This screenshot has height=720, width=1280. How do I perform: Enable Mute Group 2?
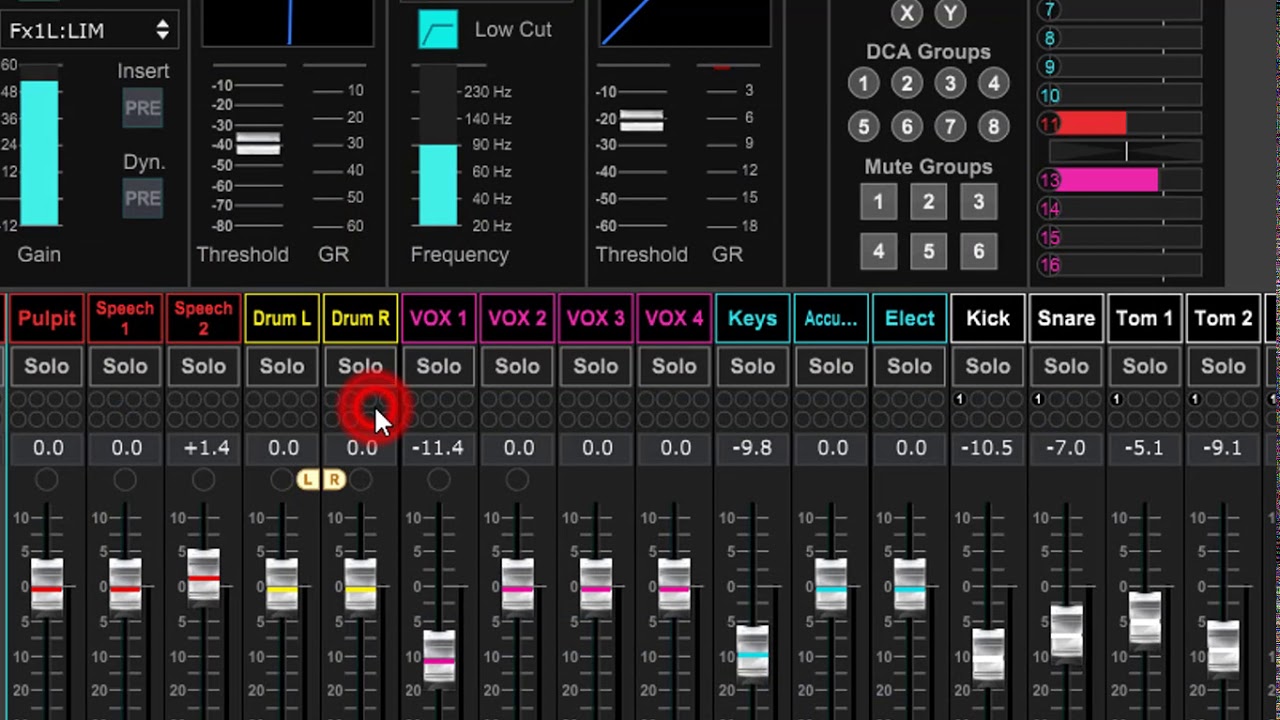(x=928, y=202)
